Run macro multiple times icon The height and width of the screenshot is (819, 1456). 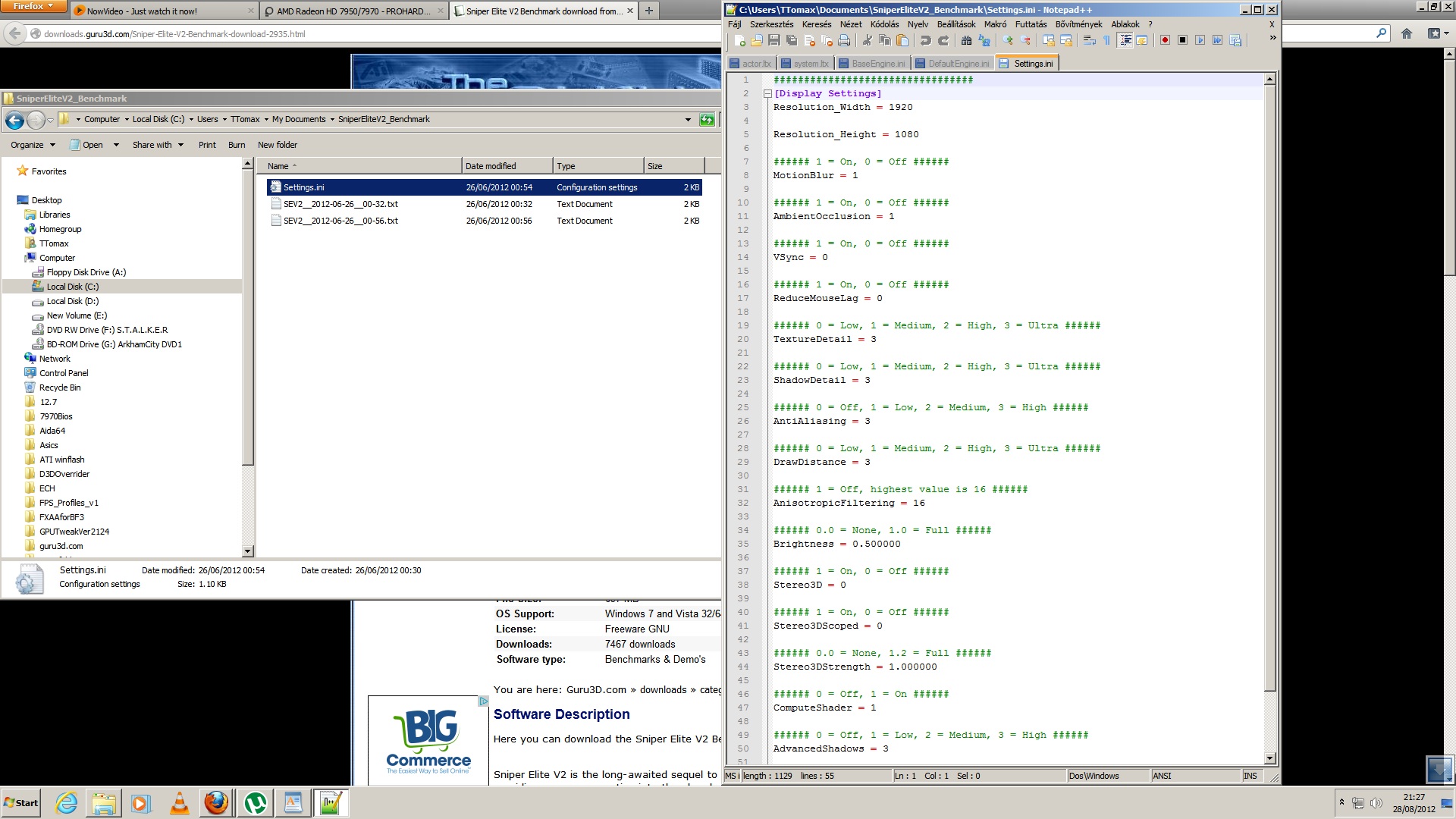1217,40
